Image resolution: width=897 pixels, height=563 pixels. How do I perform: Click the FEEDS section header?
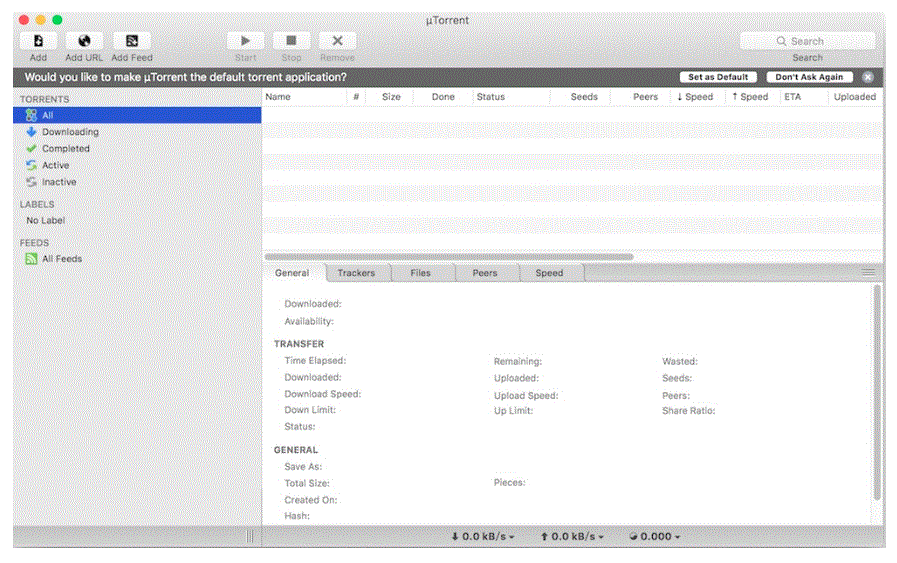tap(34, 243)
